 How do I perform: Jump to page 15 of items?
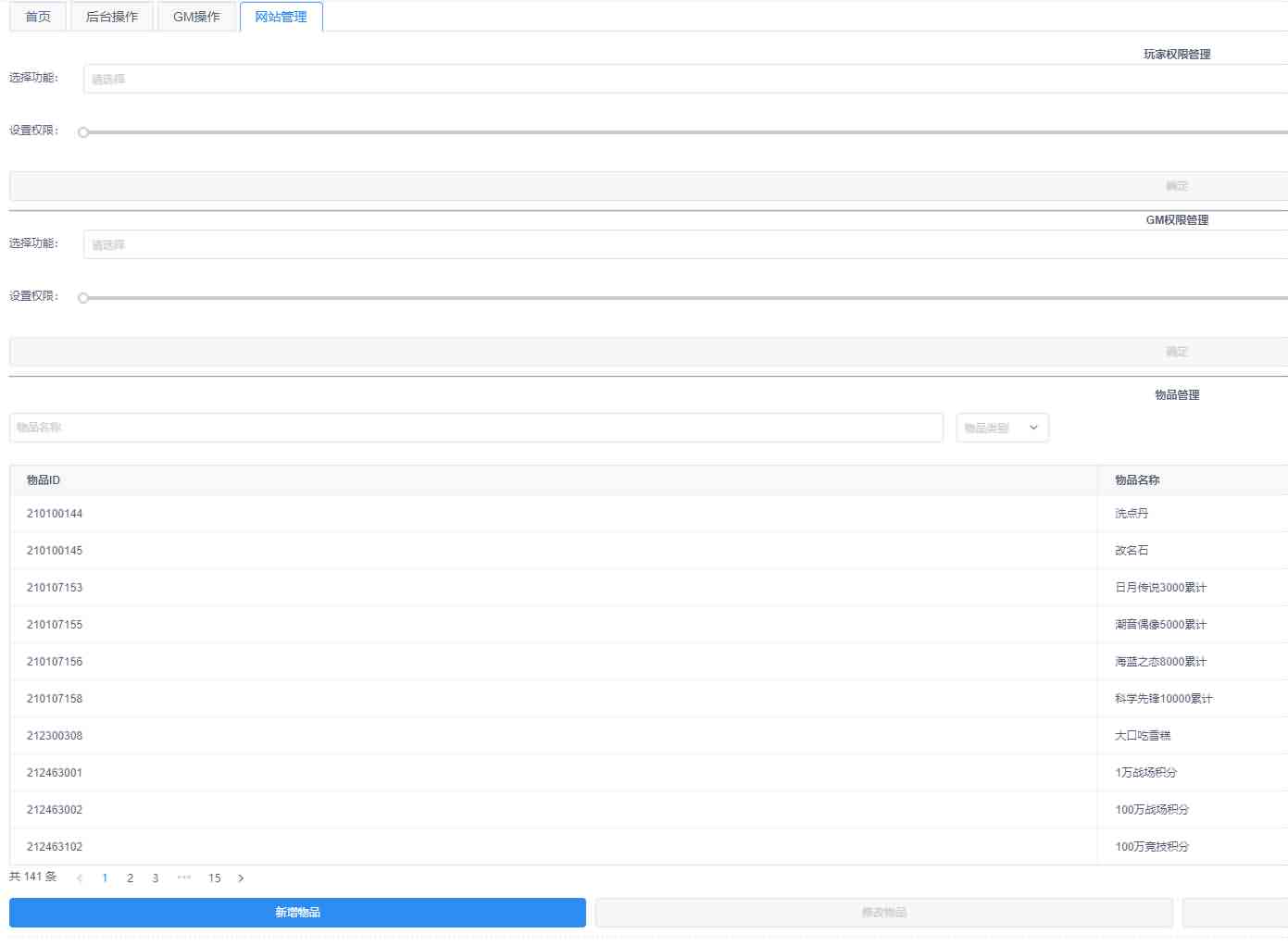(x=214, y=878)
